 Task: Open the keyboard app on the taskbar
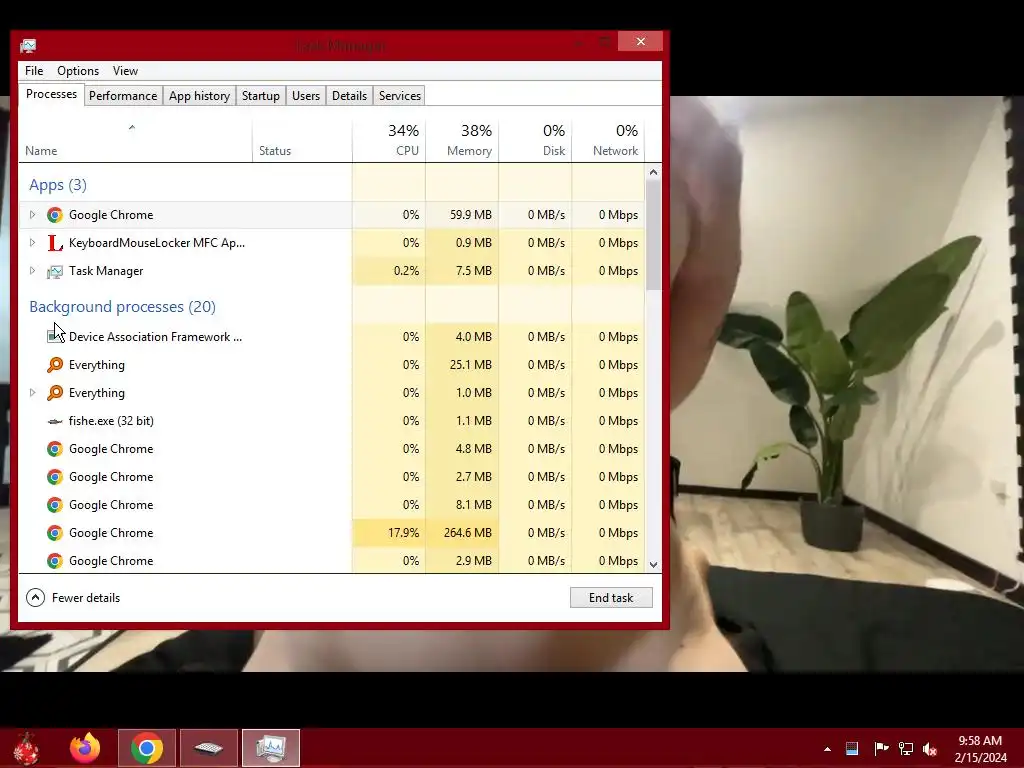pyautogui.click(x=209, y=748)
